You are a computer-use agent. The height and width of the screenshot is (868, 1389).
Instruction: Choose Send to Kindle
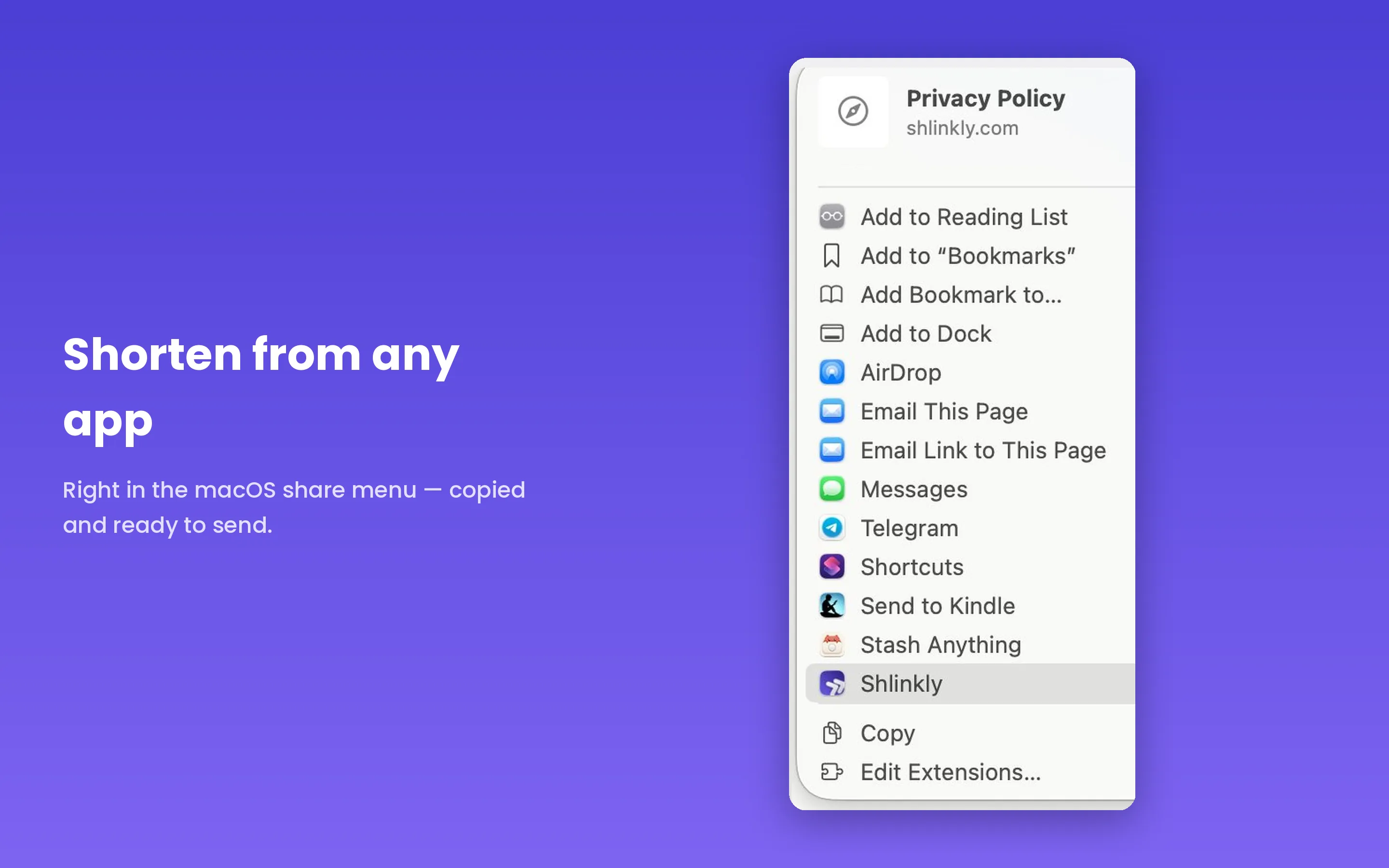(970, 606)
